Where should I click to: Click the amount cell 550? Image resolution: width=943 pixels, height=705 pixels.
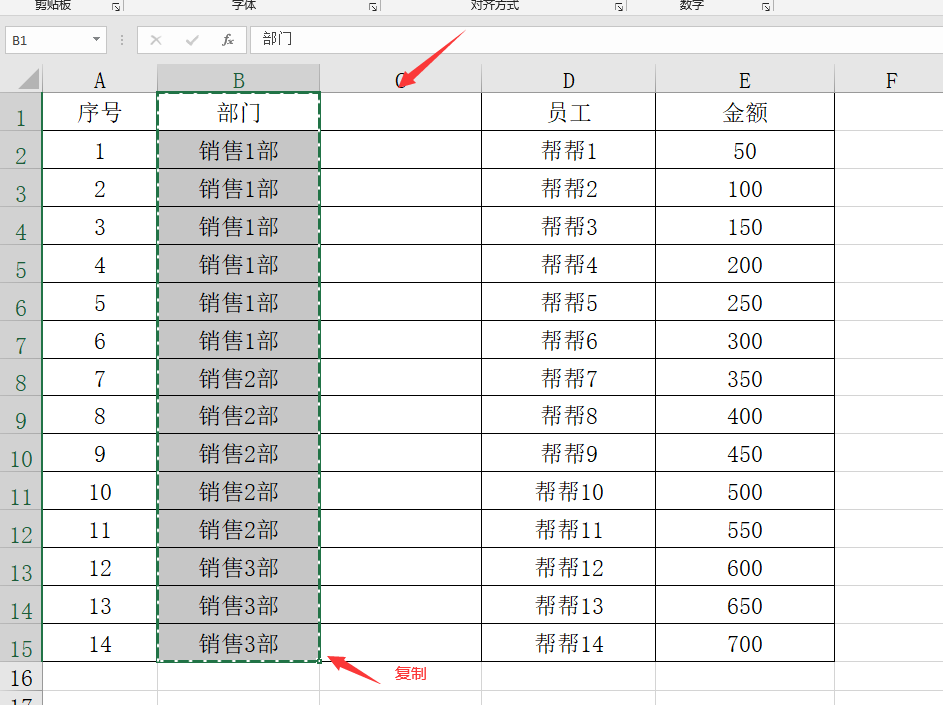coord(745,529)
